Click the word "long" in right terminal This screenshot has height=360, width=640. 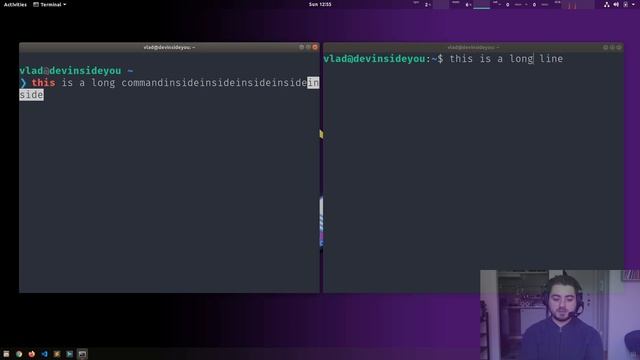point(521,59)
